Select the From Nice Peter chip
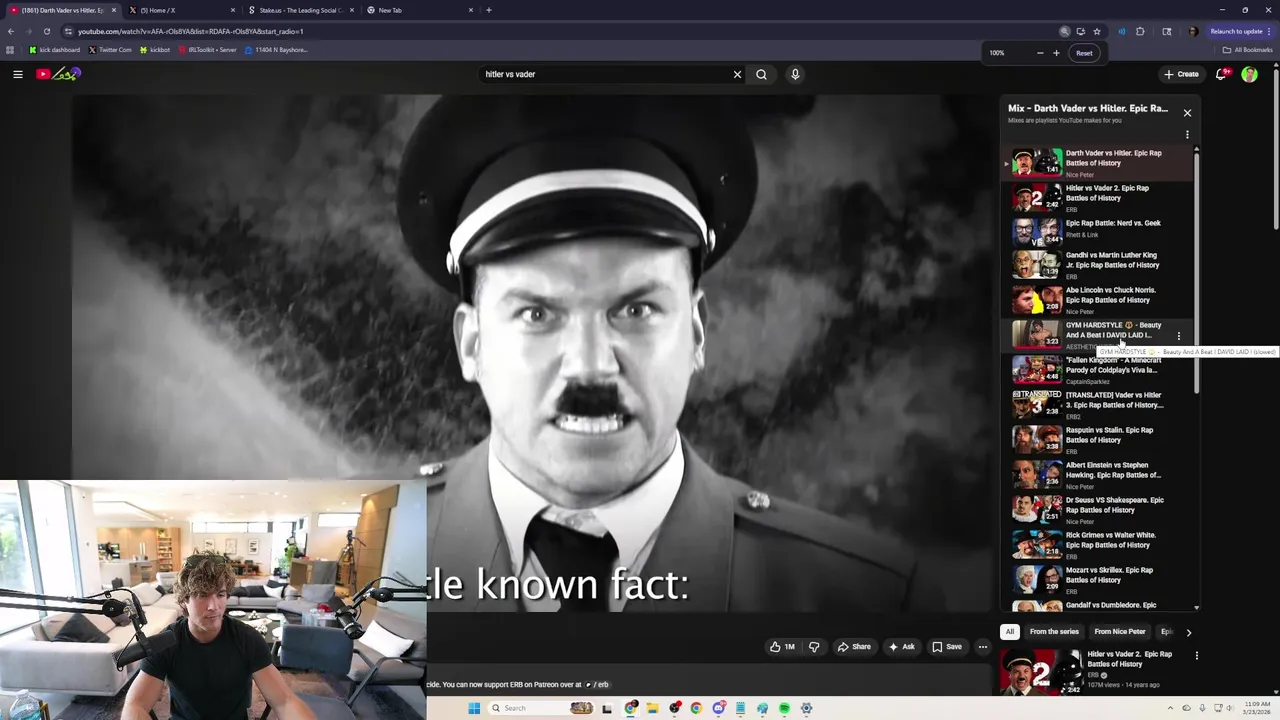Image resolution: width=1280 pixels, height=720 pixels. point(1120,632)
